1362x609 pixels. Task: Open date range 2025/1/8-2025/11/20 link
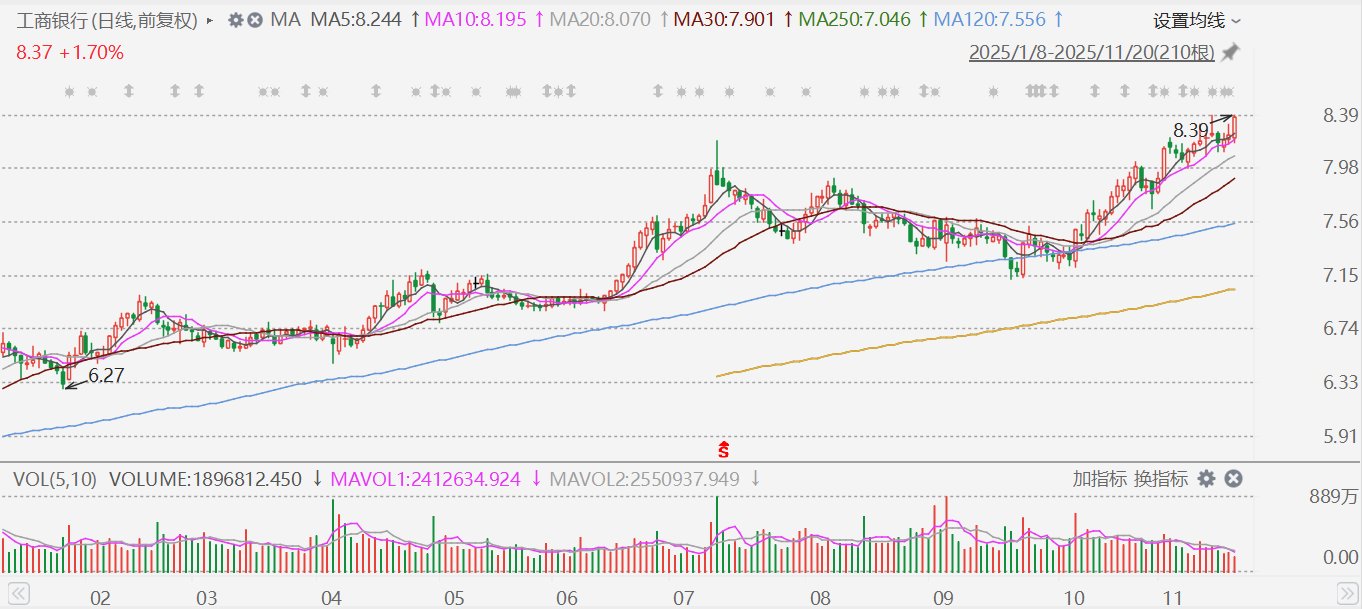tap(1092, 51)
